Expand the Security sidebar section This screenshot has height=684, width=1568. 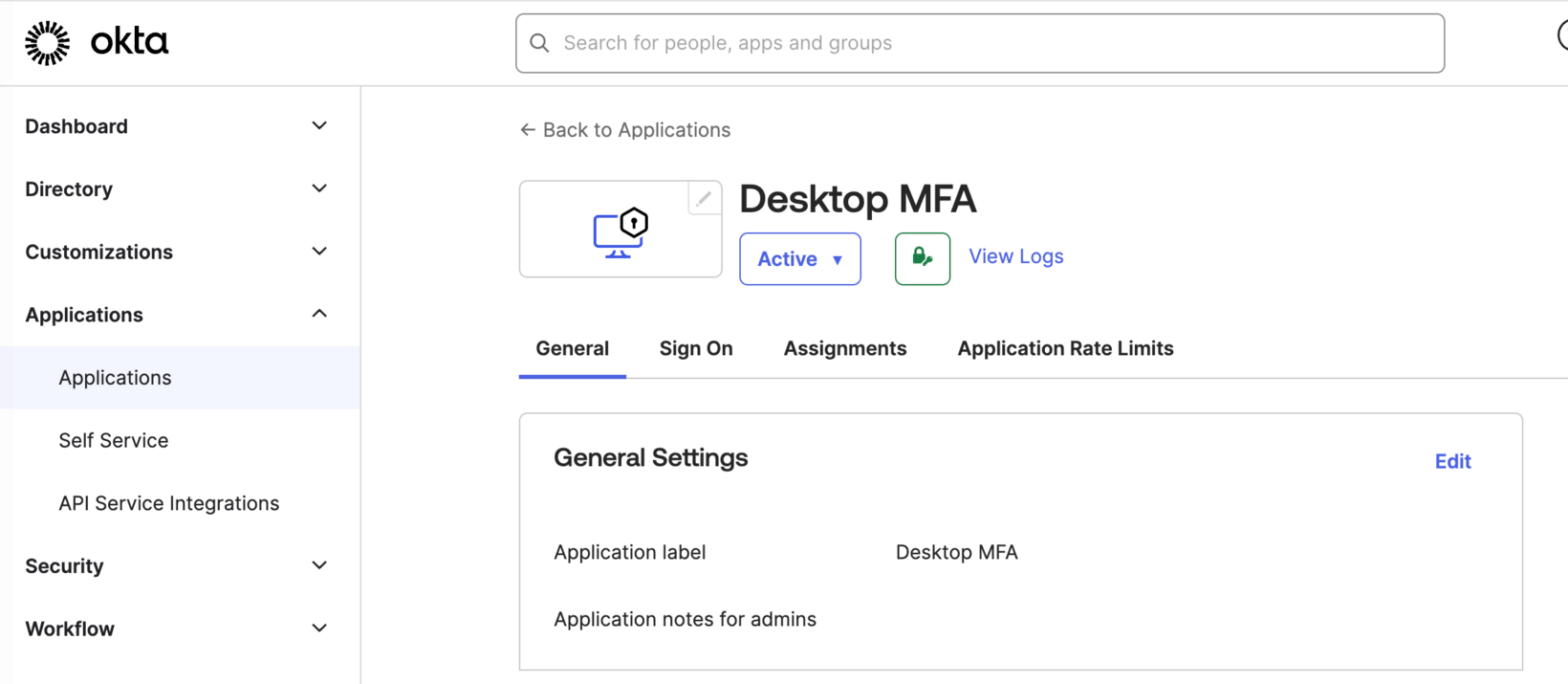pos(319,565)
